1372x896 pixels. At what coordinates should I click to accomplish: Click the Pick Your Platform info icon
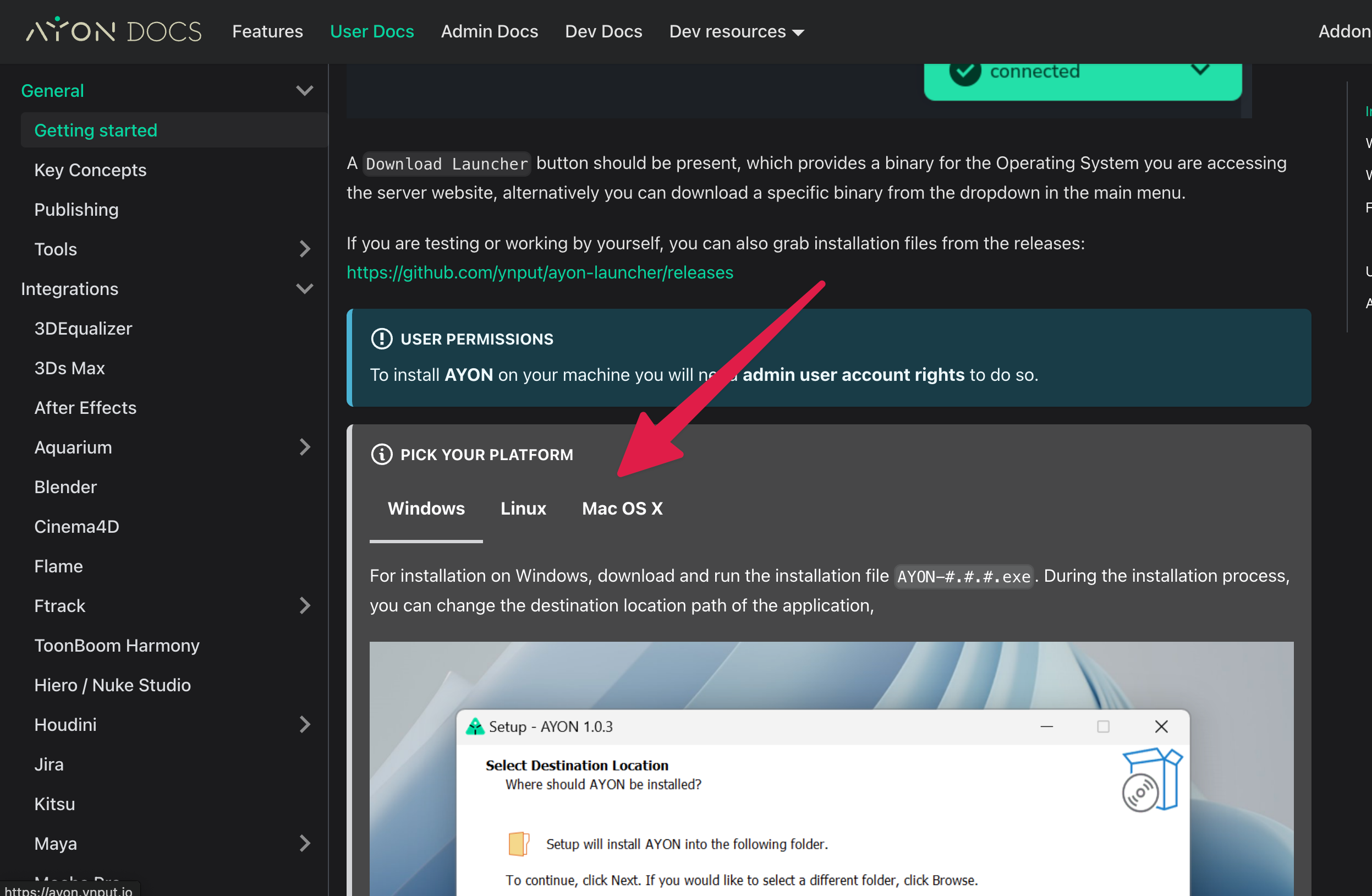(x=381, y=455)
